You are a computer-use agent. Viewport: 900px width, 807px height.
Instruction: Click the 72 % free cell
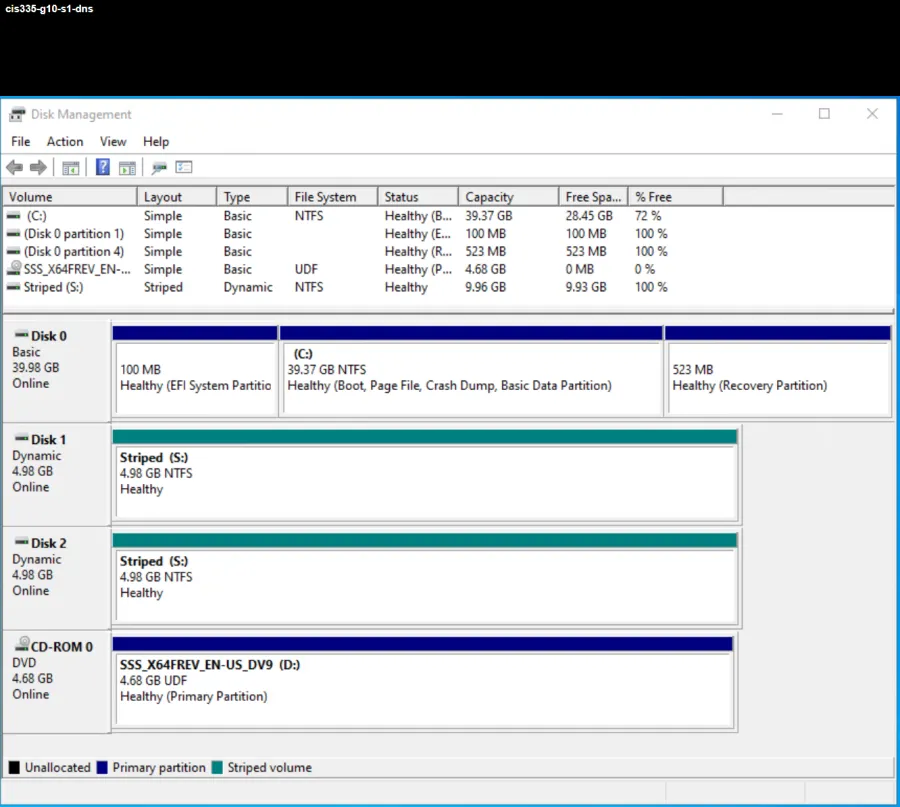tap(648, 216)
